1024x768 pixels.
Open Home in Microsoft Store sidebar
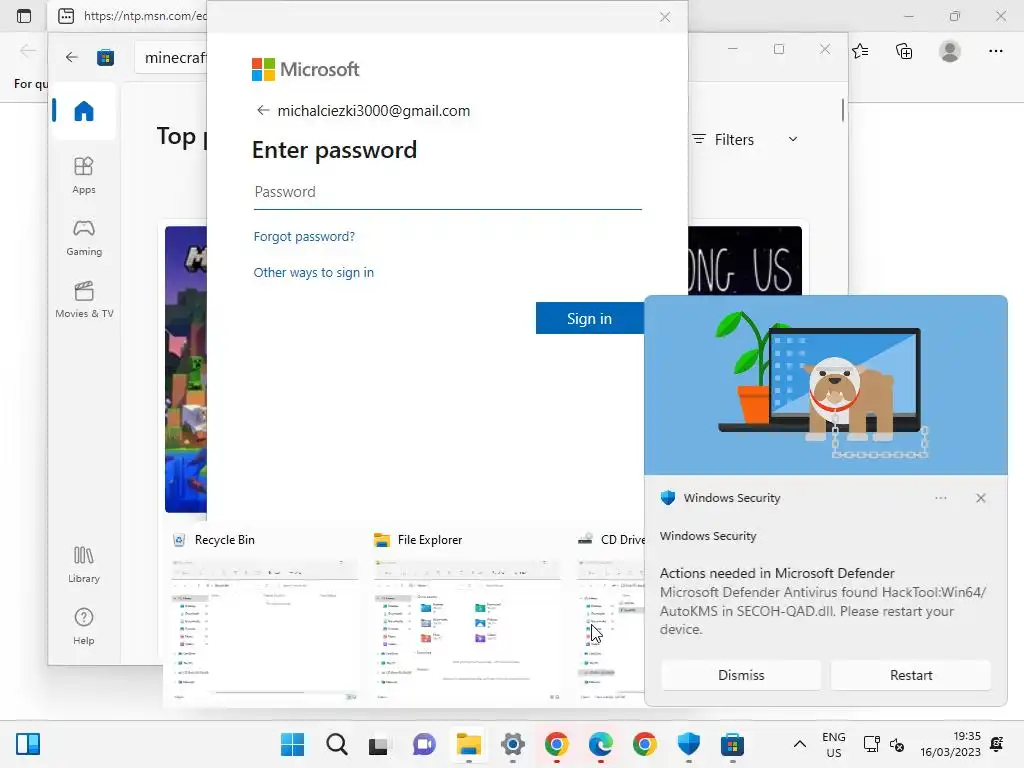[x=84, y=111]
